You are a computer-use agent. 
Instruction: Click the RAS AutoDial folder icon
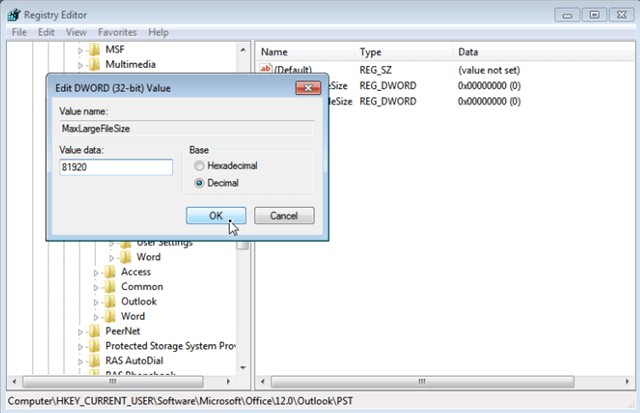(x=94, y=361)
